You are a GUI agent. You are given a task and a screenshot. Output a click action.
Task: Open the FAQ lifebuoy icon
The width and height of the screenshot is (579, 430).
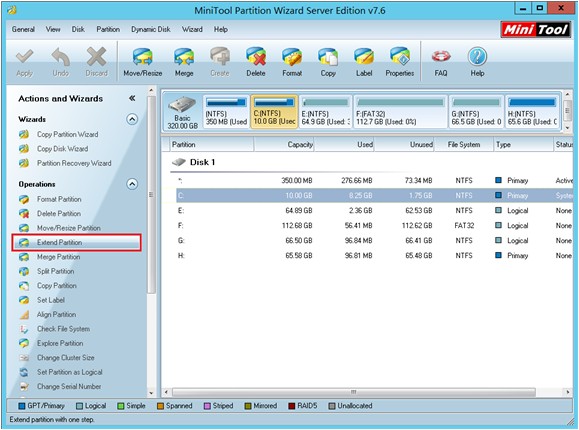[x=441, y=57]
